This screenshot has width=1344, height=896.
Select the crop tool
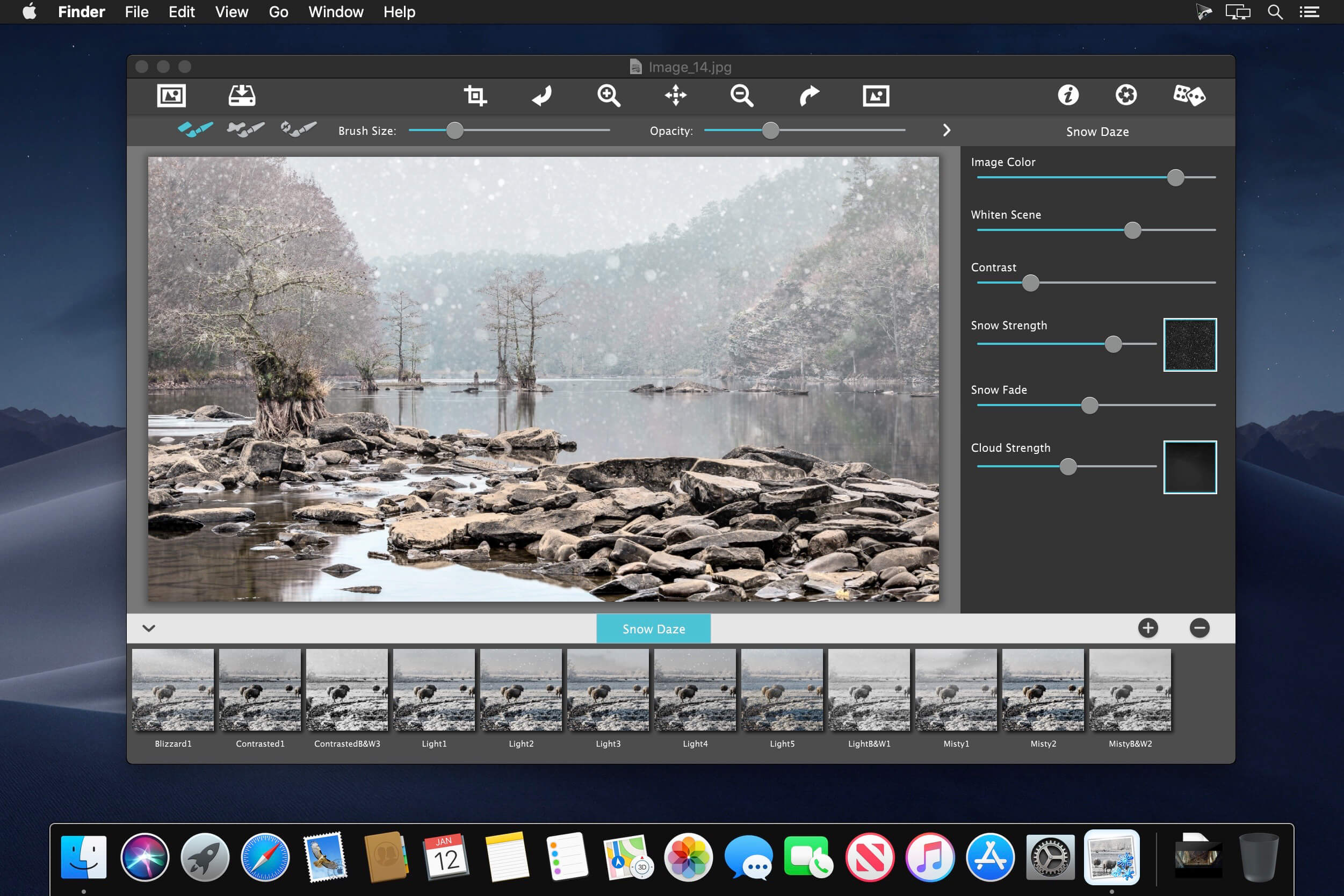(x=475, y=96)
